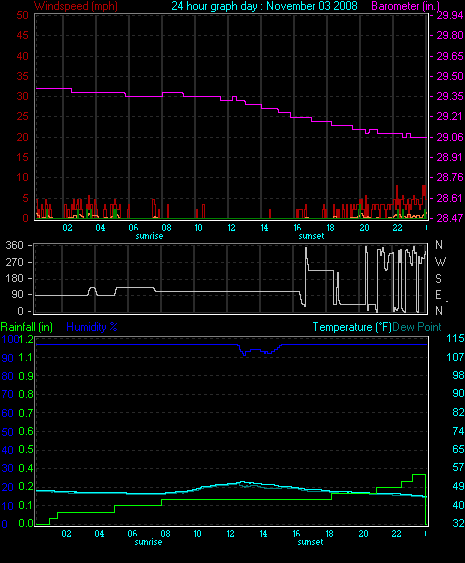
Task: Click the Barometer (in.) axis title
Action: [405, 6]
